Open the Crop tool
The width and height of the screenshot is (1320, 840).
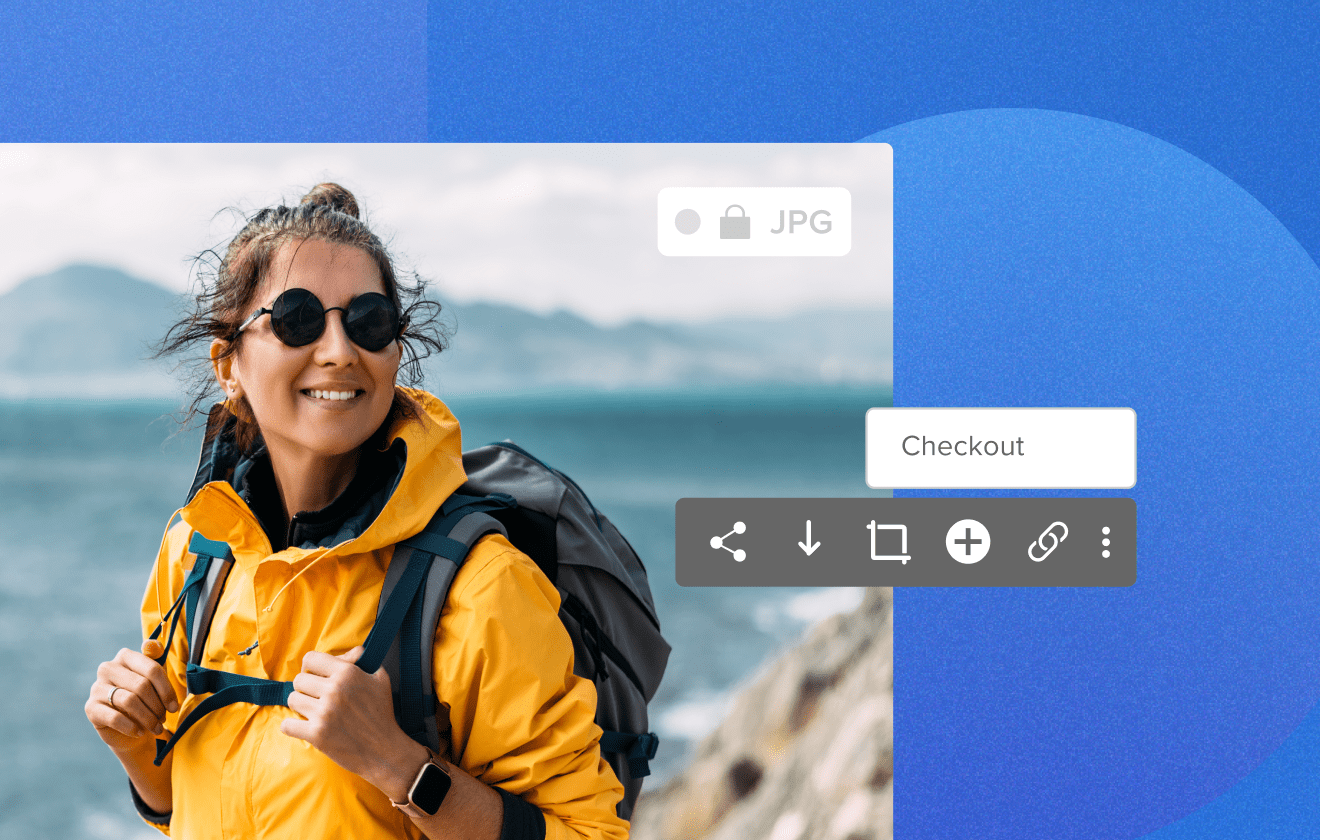tap(887, 543)
